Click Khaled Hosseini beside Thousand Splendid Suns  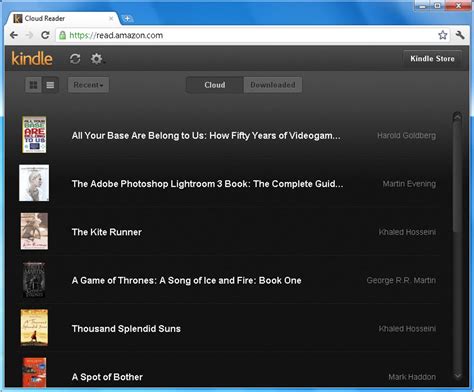pos(407,329)
